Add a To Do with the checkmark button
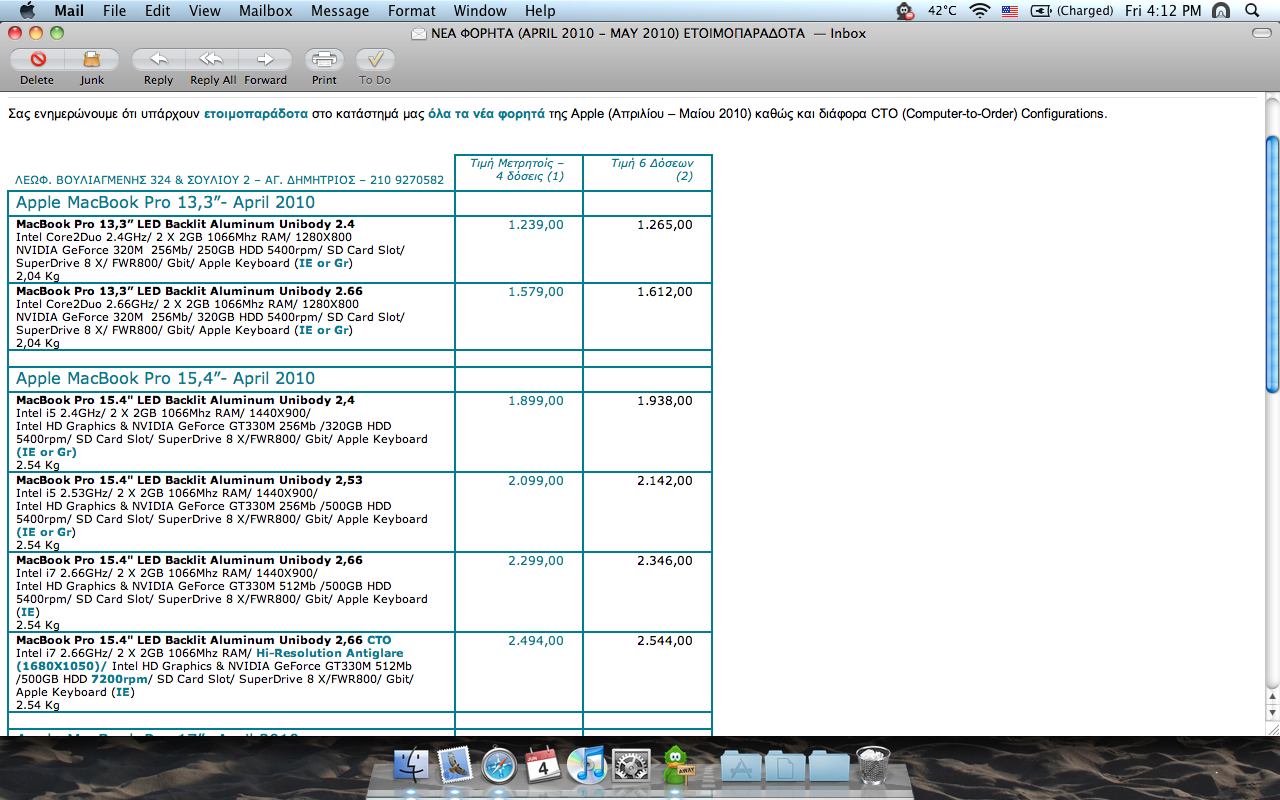Image resolution: width=1280 pixels, height=800 pixels. (375, 60)
